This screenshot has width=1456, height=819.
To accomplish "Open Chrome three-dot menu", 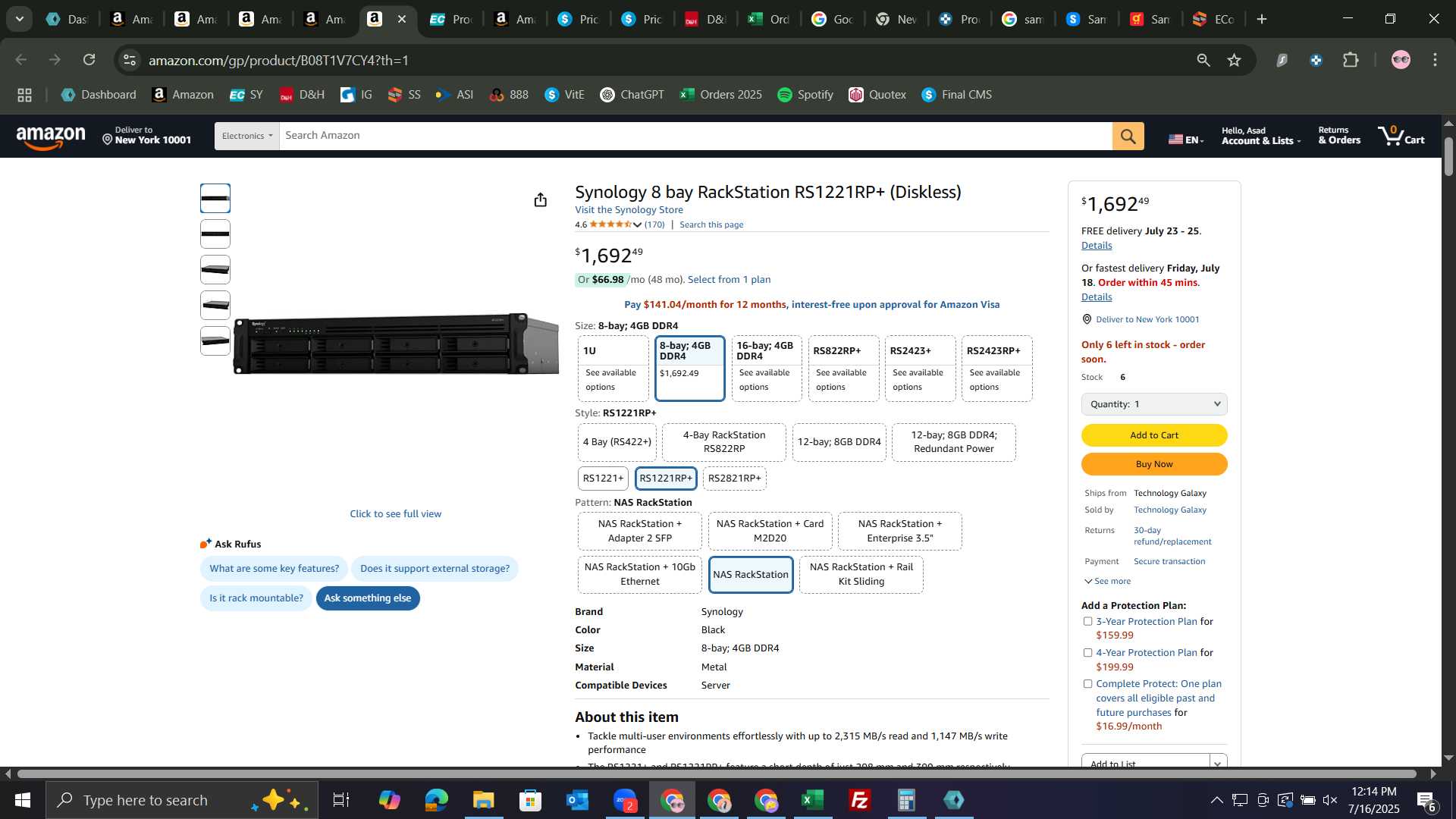I will pyautogui.click(x=1435, y=60).
